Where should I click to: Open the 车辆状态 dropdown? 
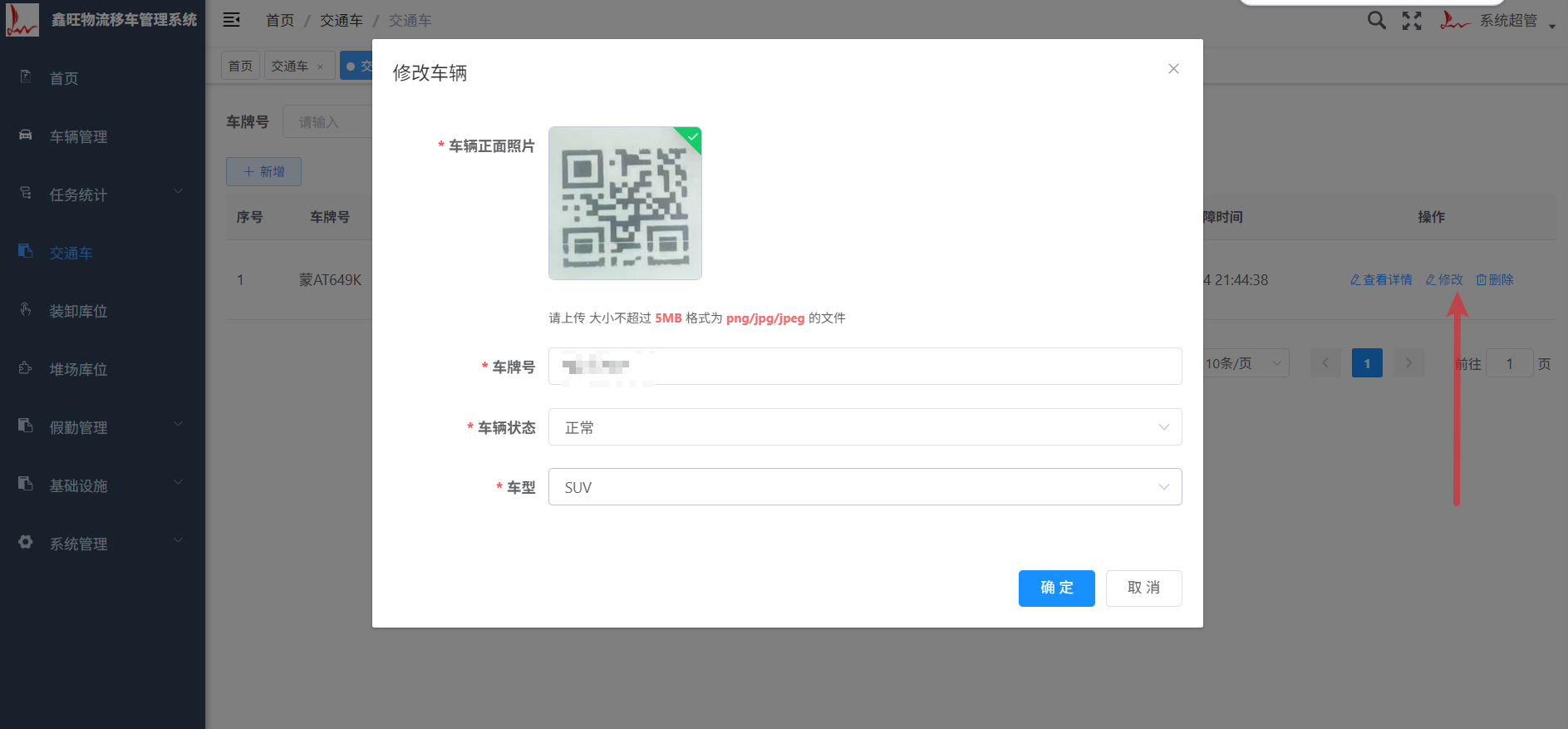865,427
